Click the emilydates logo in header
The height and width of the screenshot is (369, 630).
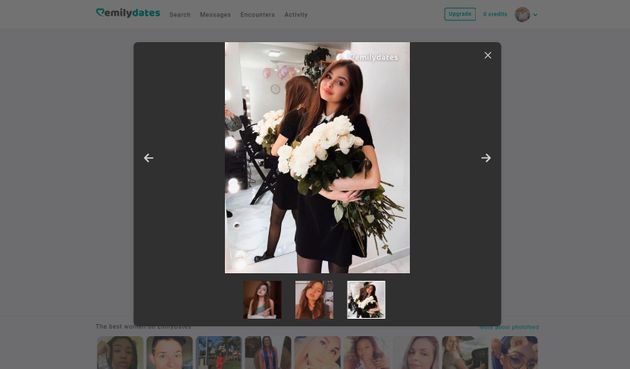(x=128, y=13)
